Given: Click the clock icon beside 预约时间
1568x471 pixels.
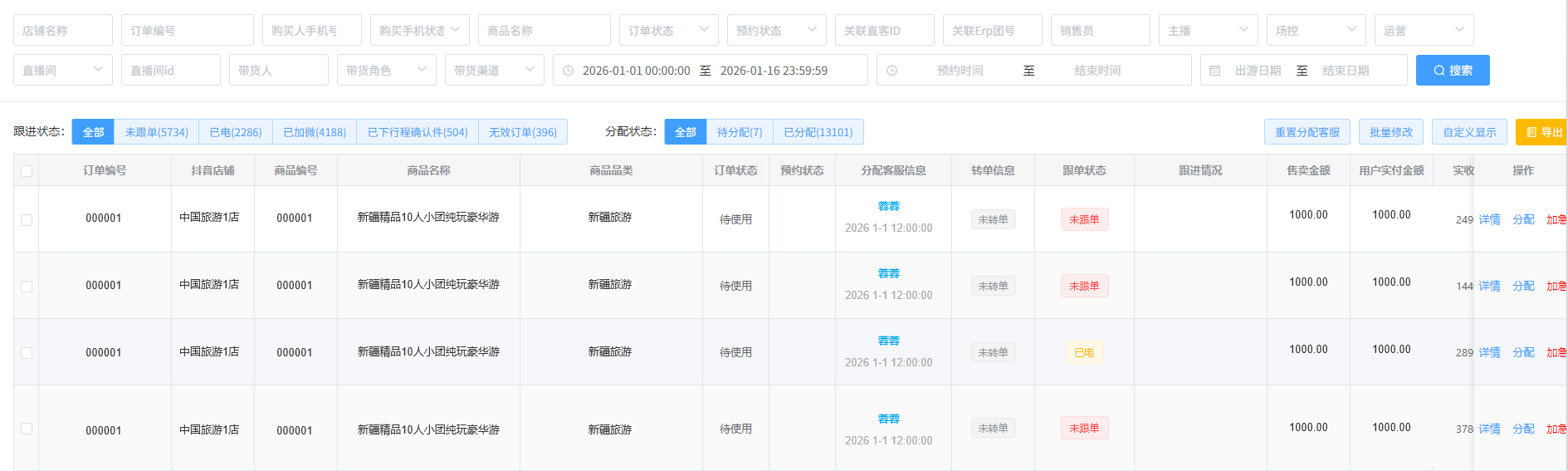Looking at the screenshot, I should pyautogui.click(x=891, y=71).
